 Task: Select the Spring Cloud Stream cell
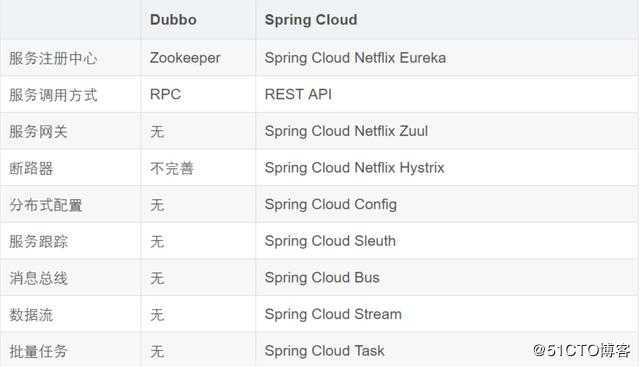(x=333, y=314)
